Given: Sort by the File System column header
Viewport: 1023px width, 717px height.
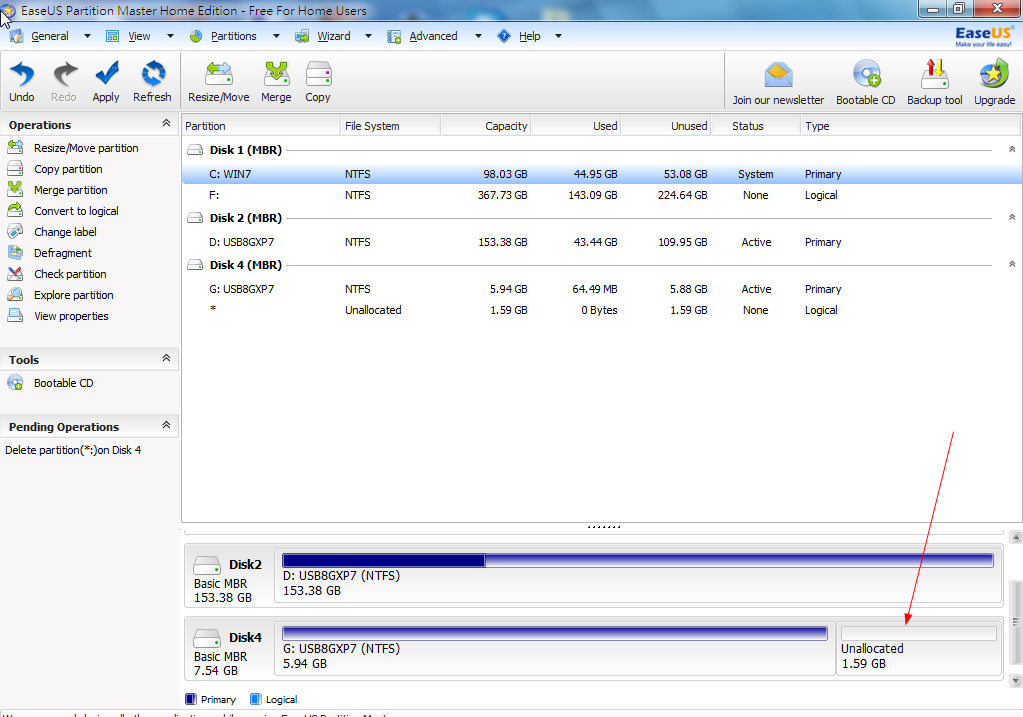Looking at the screenshot, I should tap(391, 126).
